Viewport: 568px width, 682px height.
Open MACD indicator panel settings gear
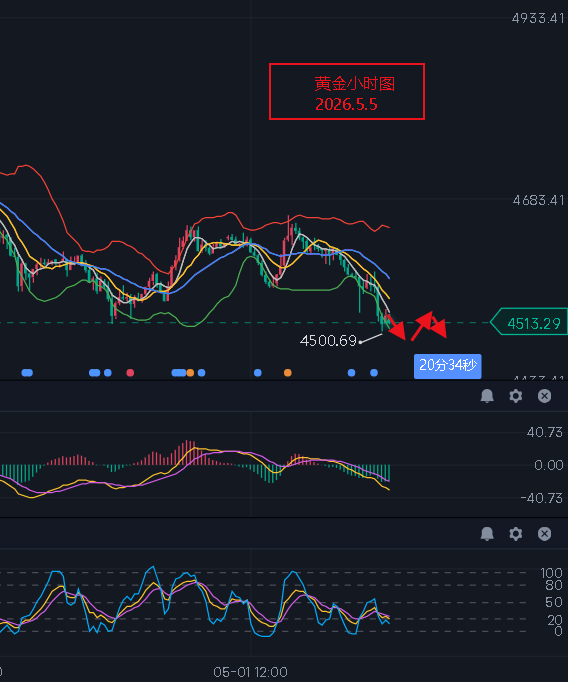(516, 396)
